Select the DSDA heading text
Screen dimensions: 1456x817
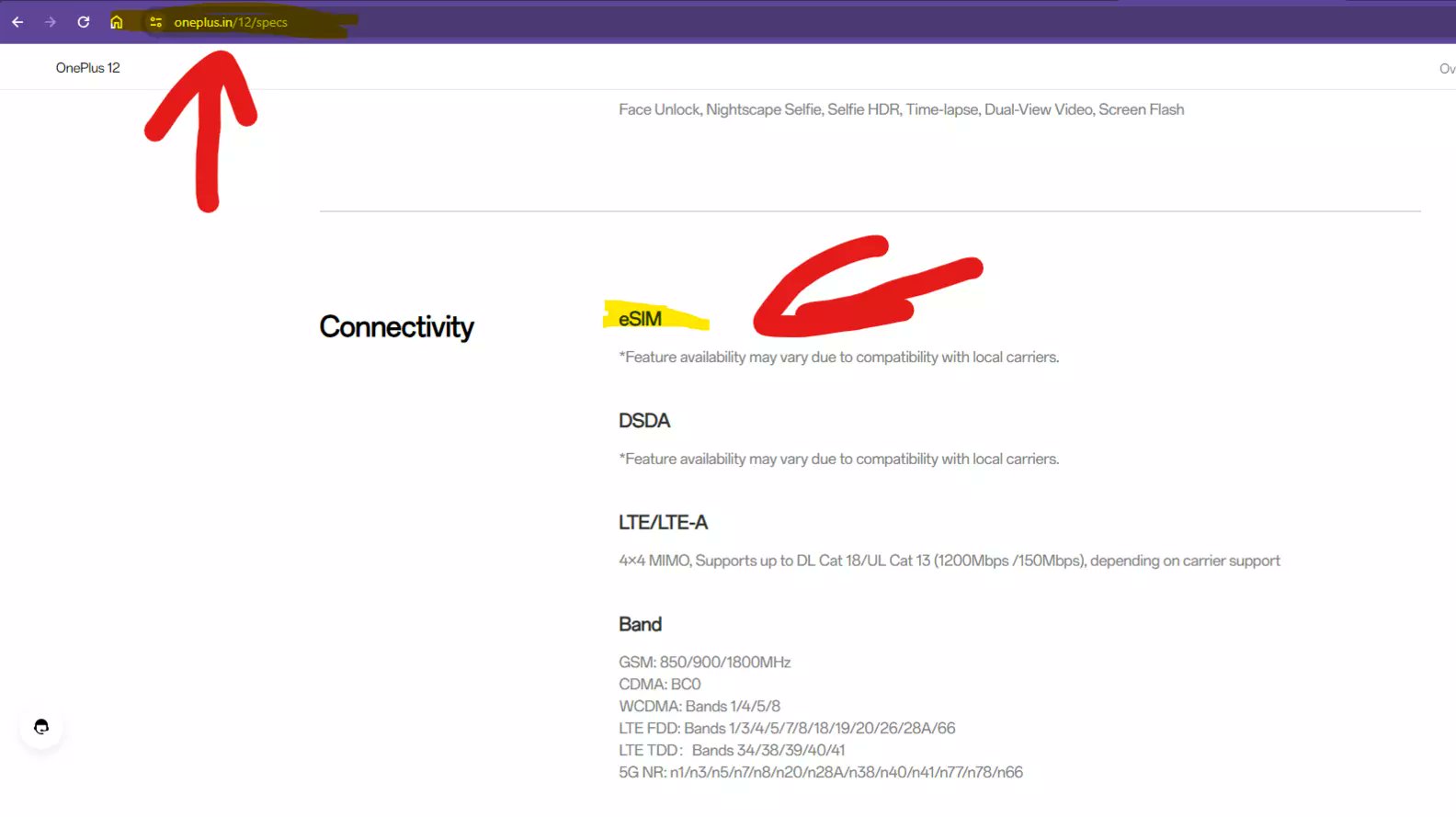[644, 421]
